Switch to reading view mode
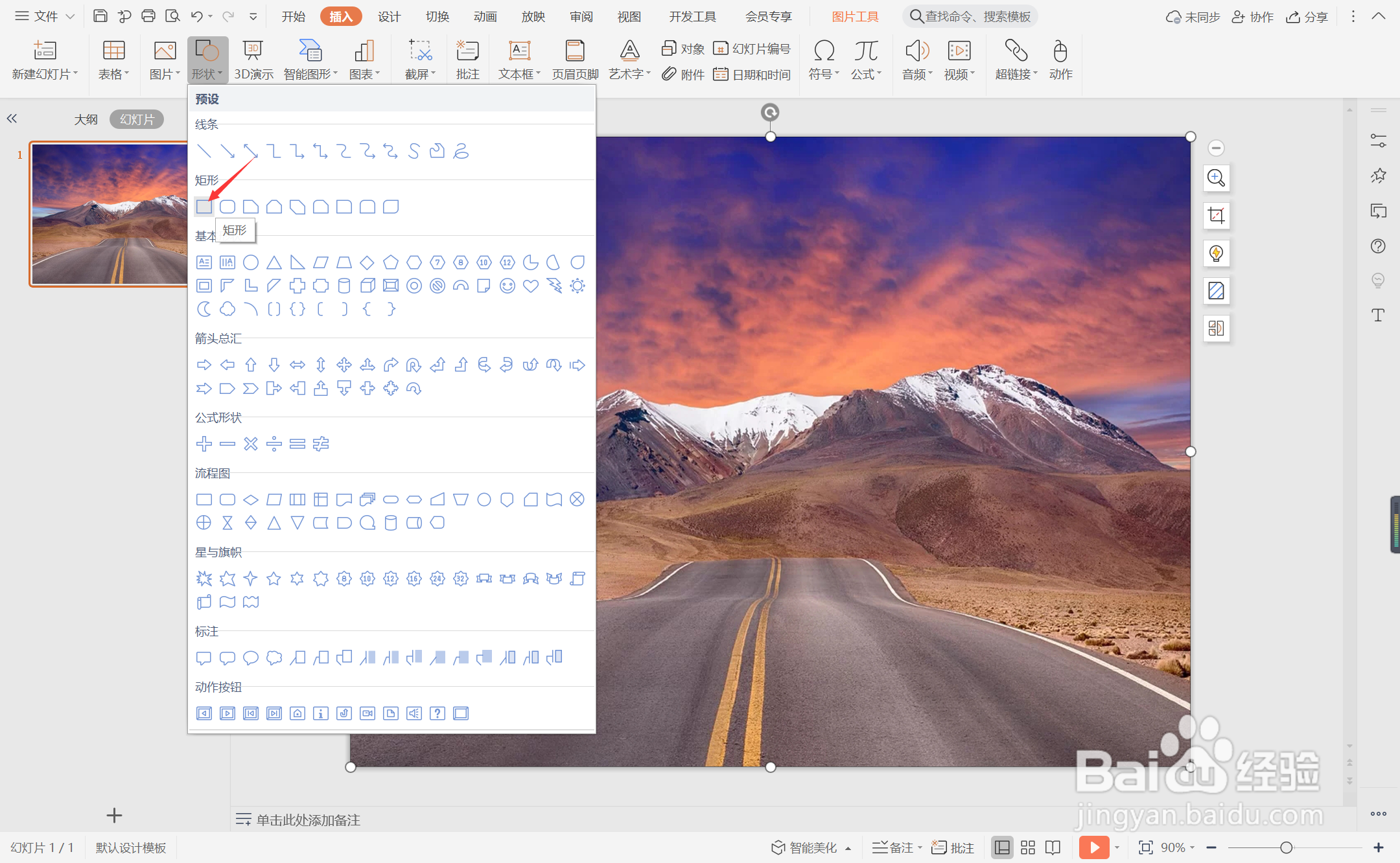Screen dimensions: 1400x863 (1053, 847)
